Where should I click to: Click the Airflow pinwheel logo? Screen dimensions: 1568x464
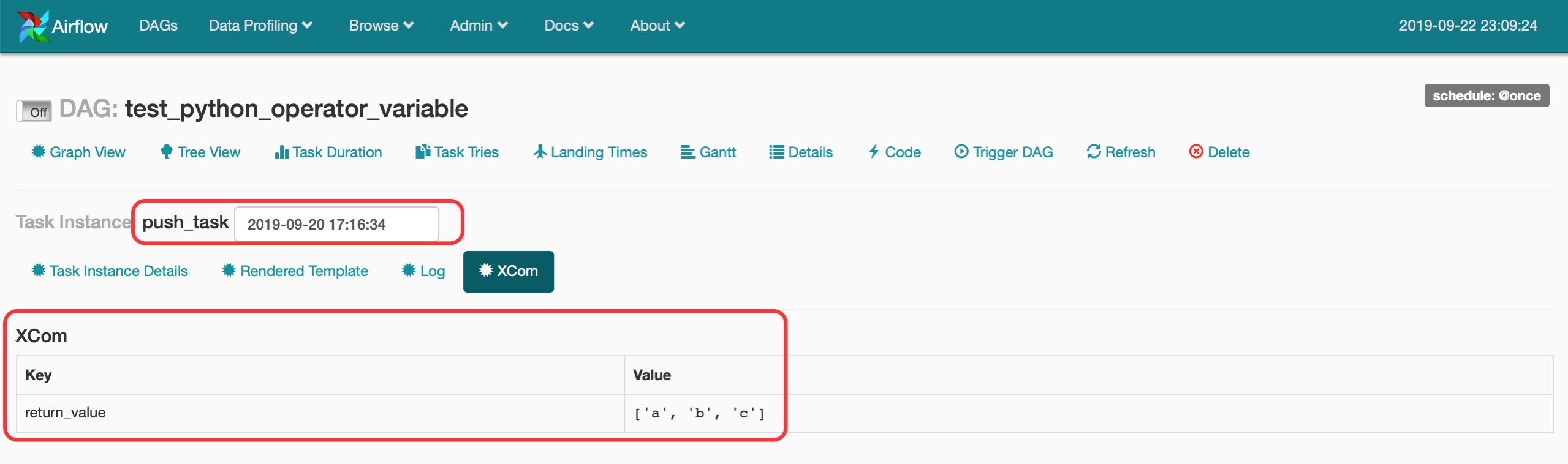pyautogui.click(x=32, y=26)
